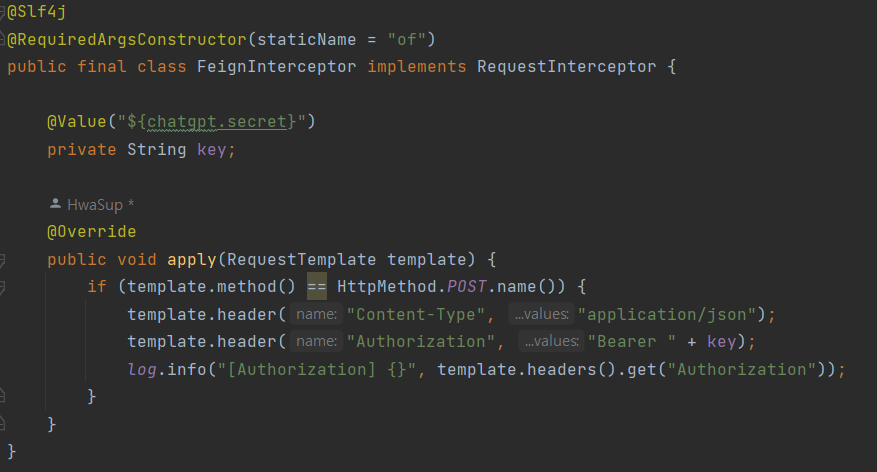
Task: Click the private keyword
Action: click(x=82, y=149)
